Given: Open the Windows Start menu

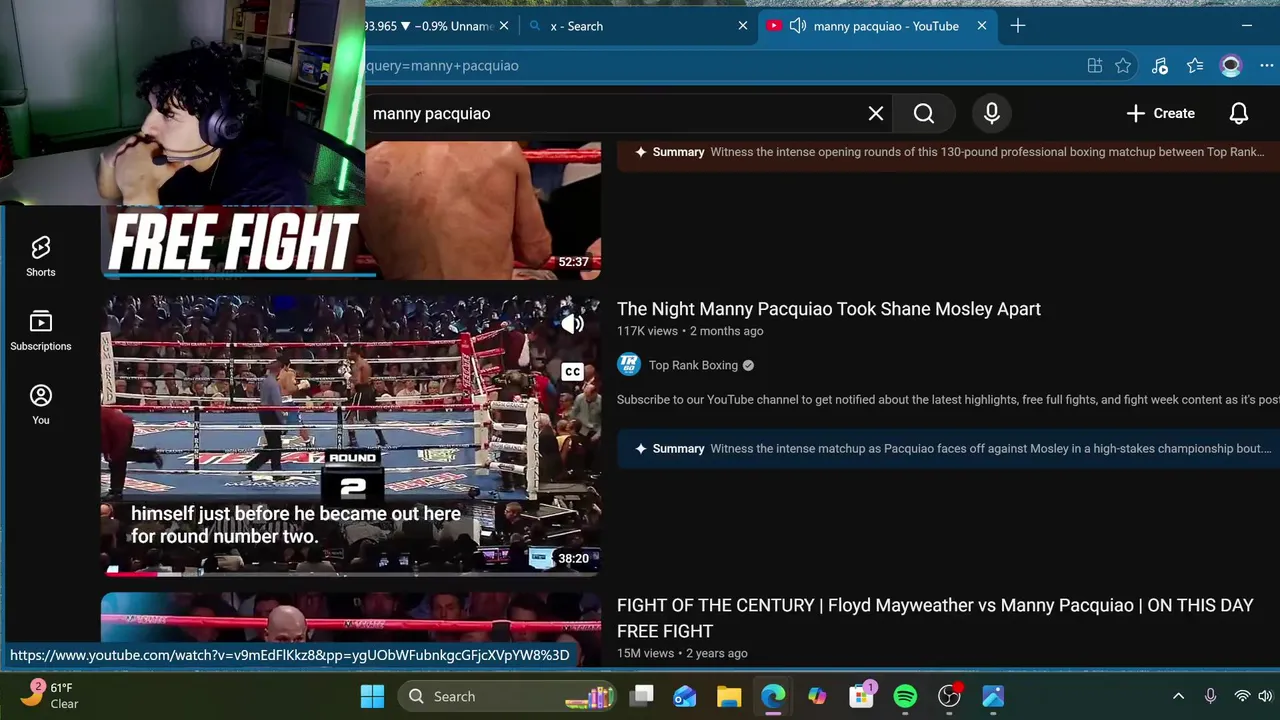Looking at the screenshot, I should point(372,696).
